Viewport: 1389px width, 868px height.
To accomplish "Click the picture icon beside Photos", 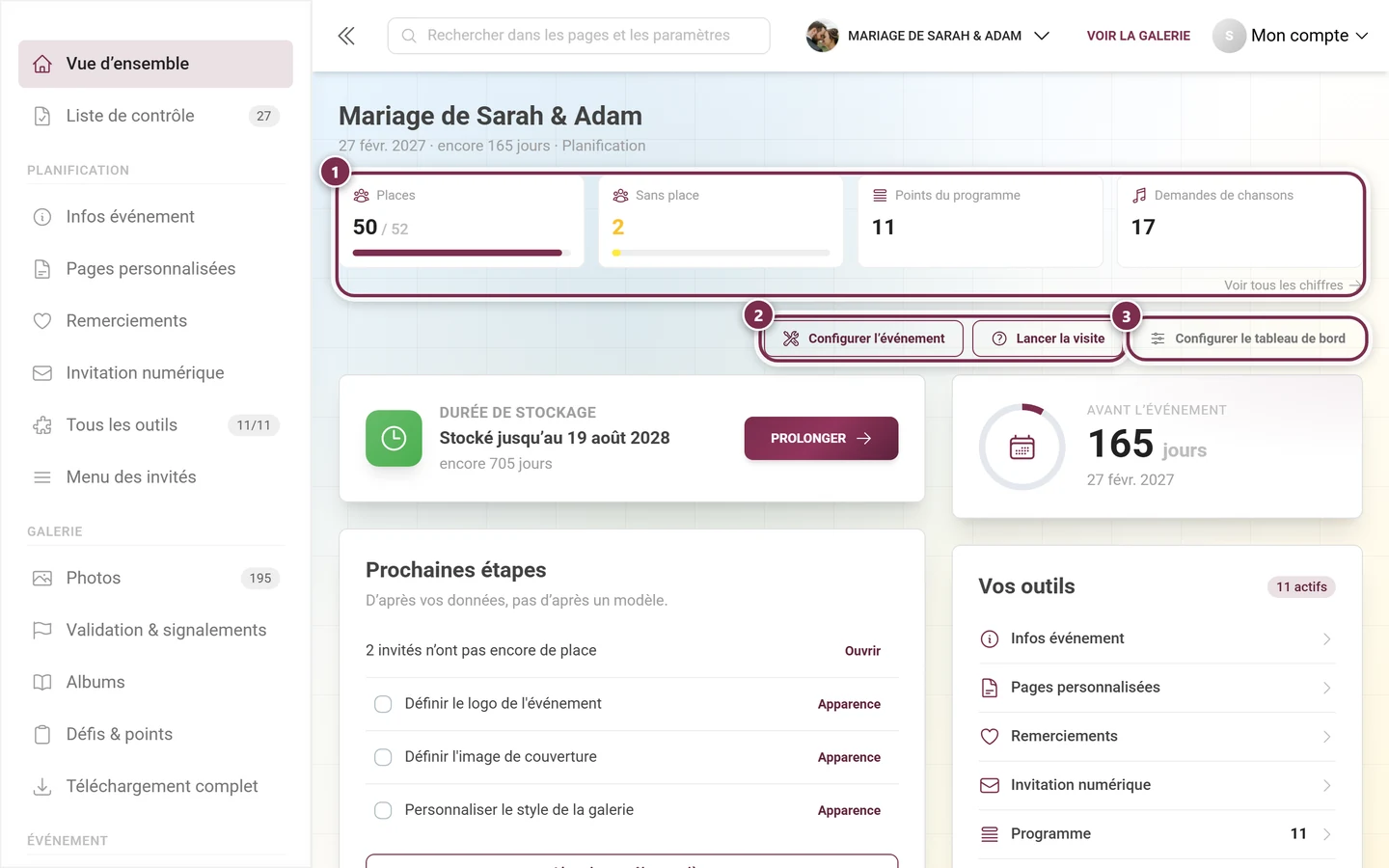I will [x=42, y=579].
